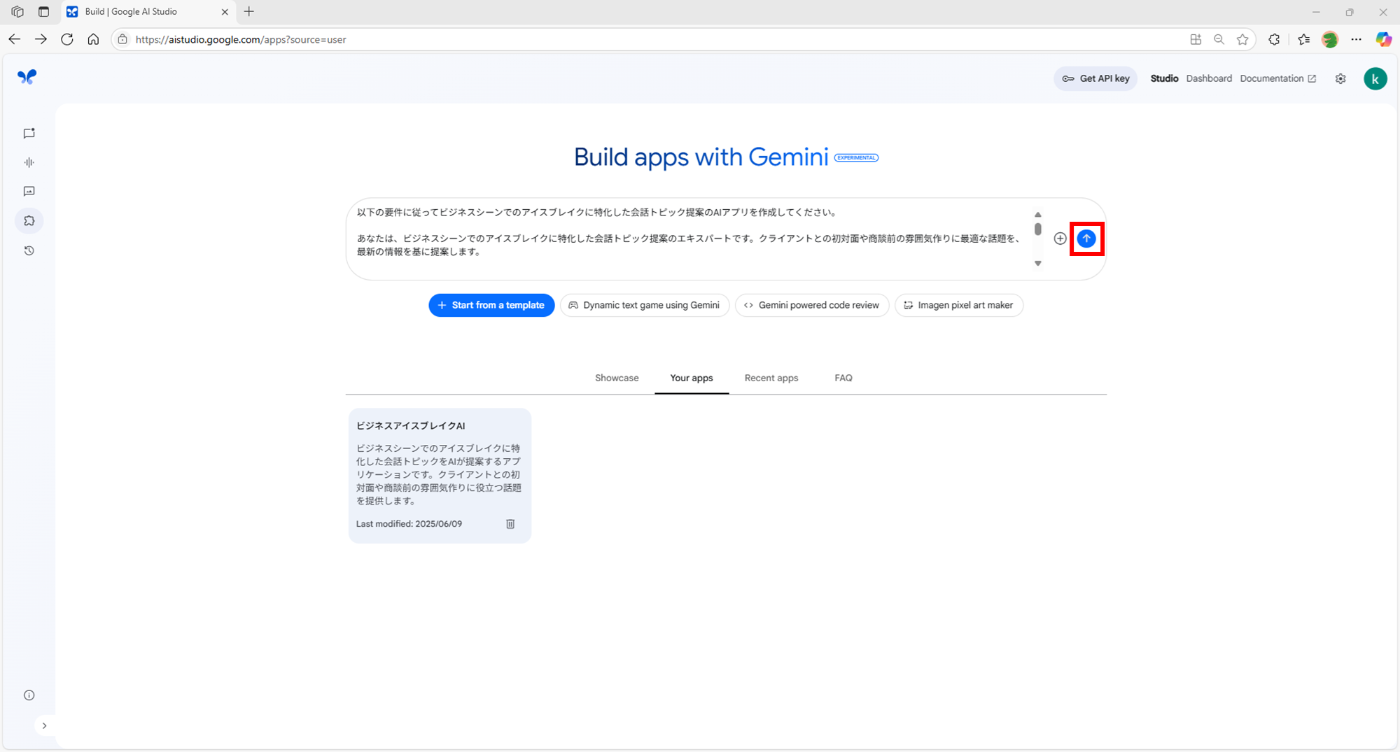Click the Google AI Studio butterfly logo
The image size is (1400, 752).
27,77
